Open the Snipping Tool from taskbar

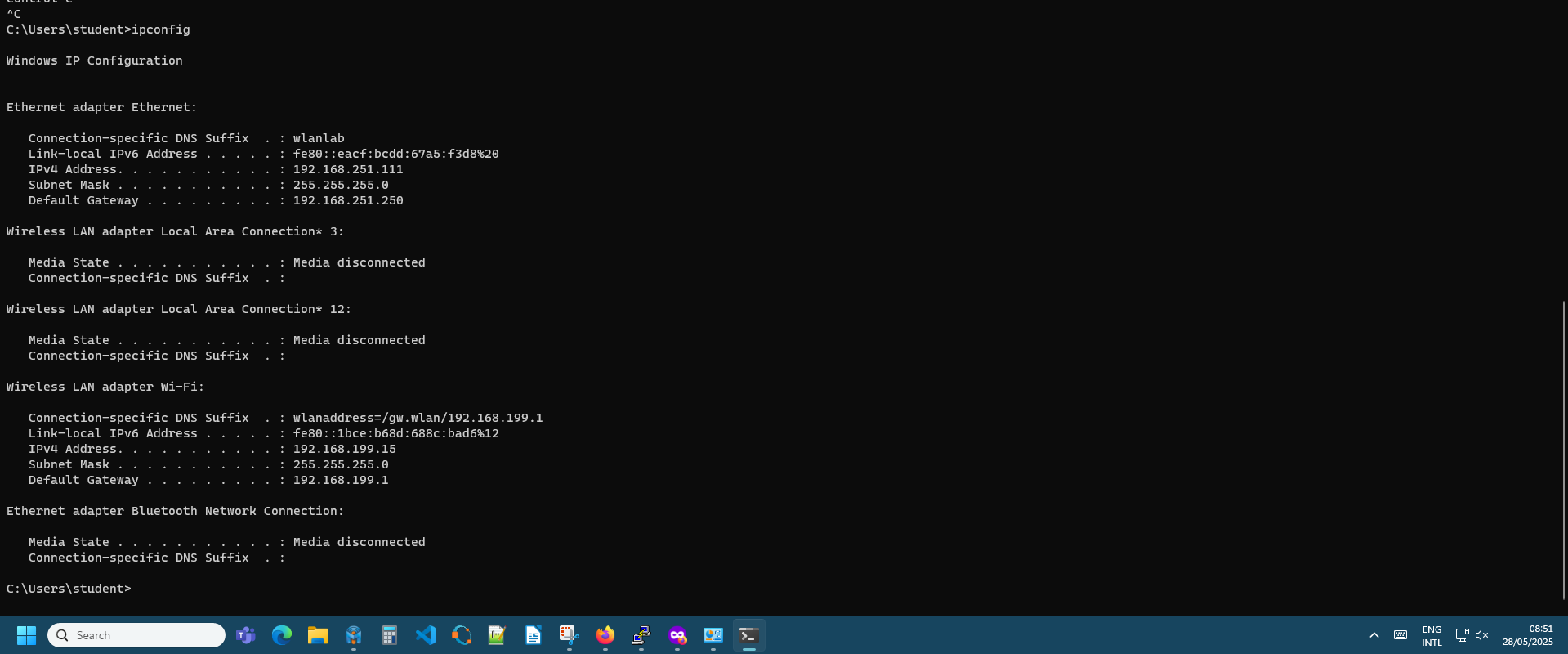pyautogui.click(x=570, y=635)
